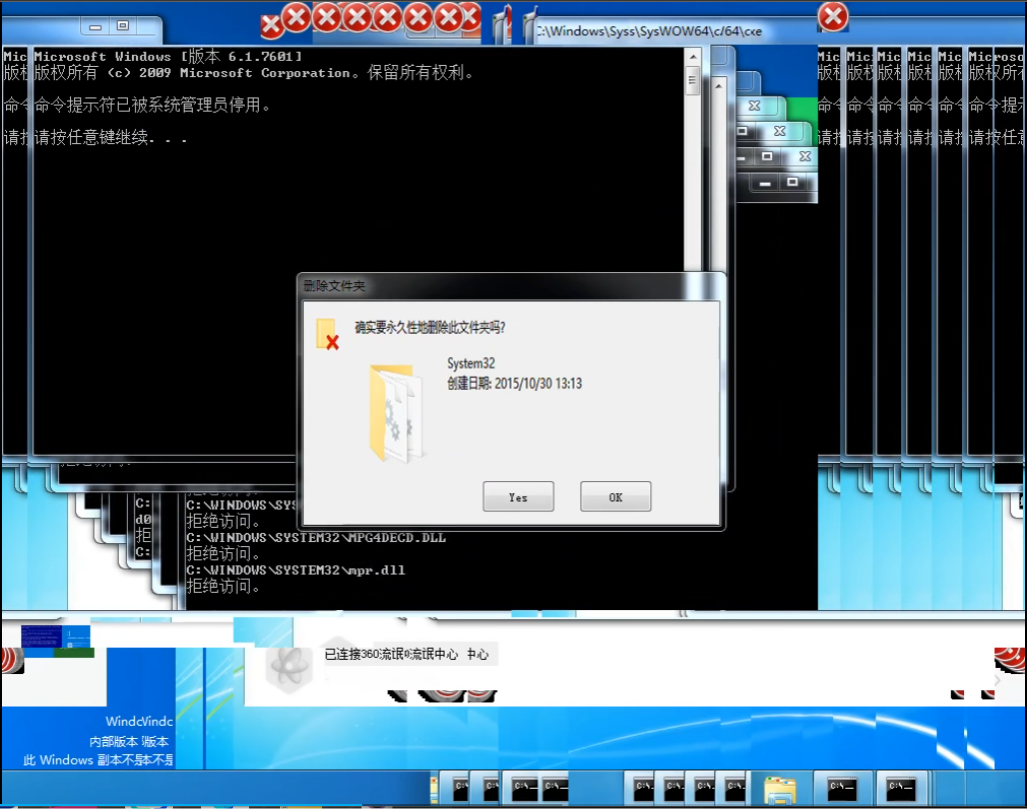This screenshot has height=809, width=1027.
Task: Click the blue window thumbnail at bottom left
Action: [57, 637]
